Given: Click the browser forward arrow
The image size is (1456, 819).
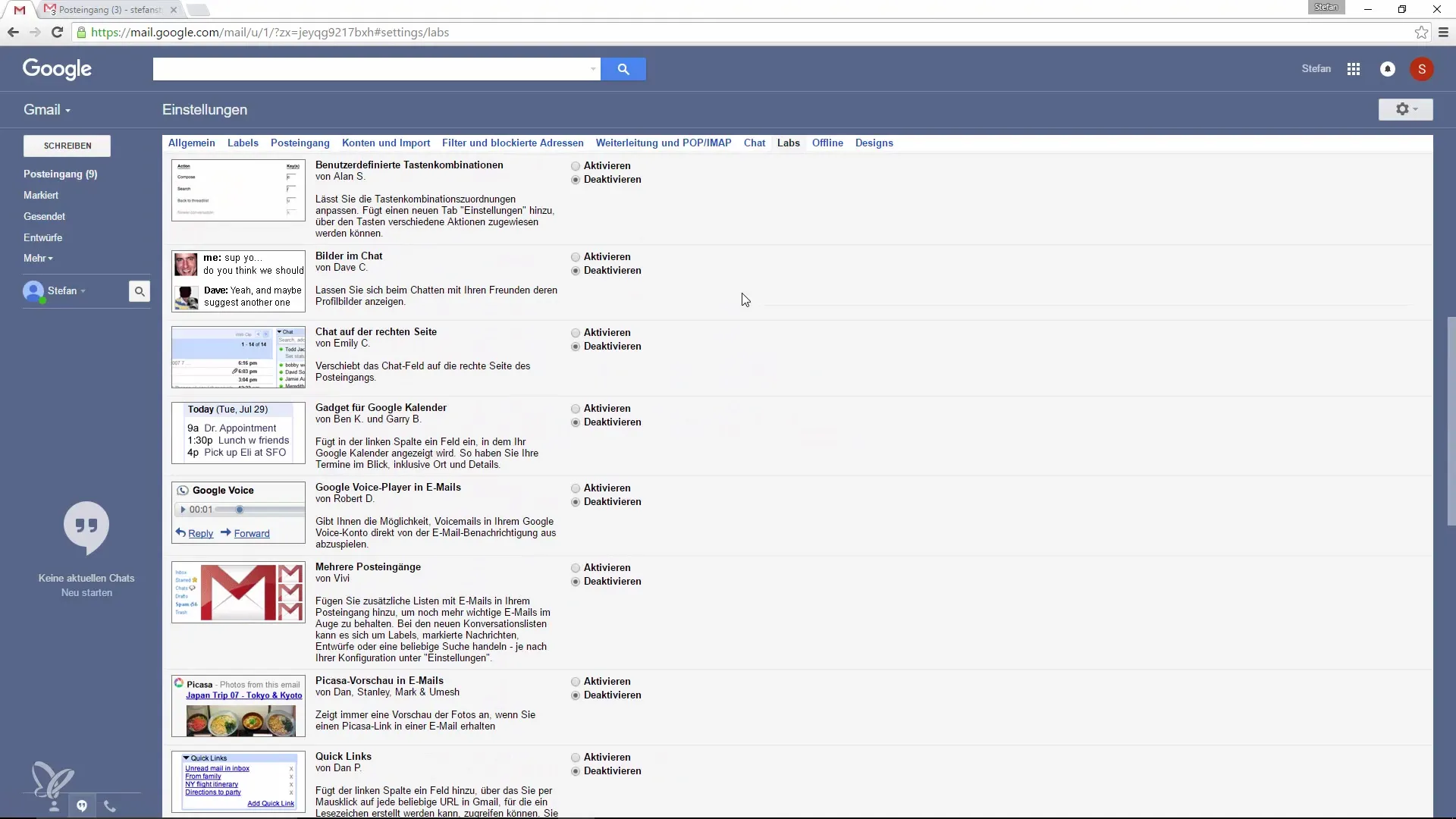Looking at the screenshot, I should (35, 32).
